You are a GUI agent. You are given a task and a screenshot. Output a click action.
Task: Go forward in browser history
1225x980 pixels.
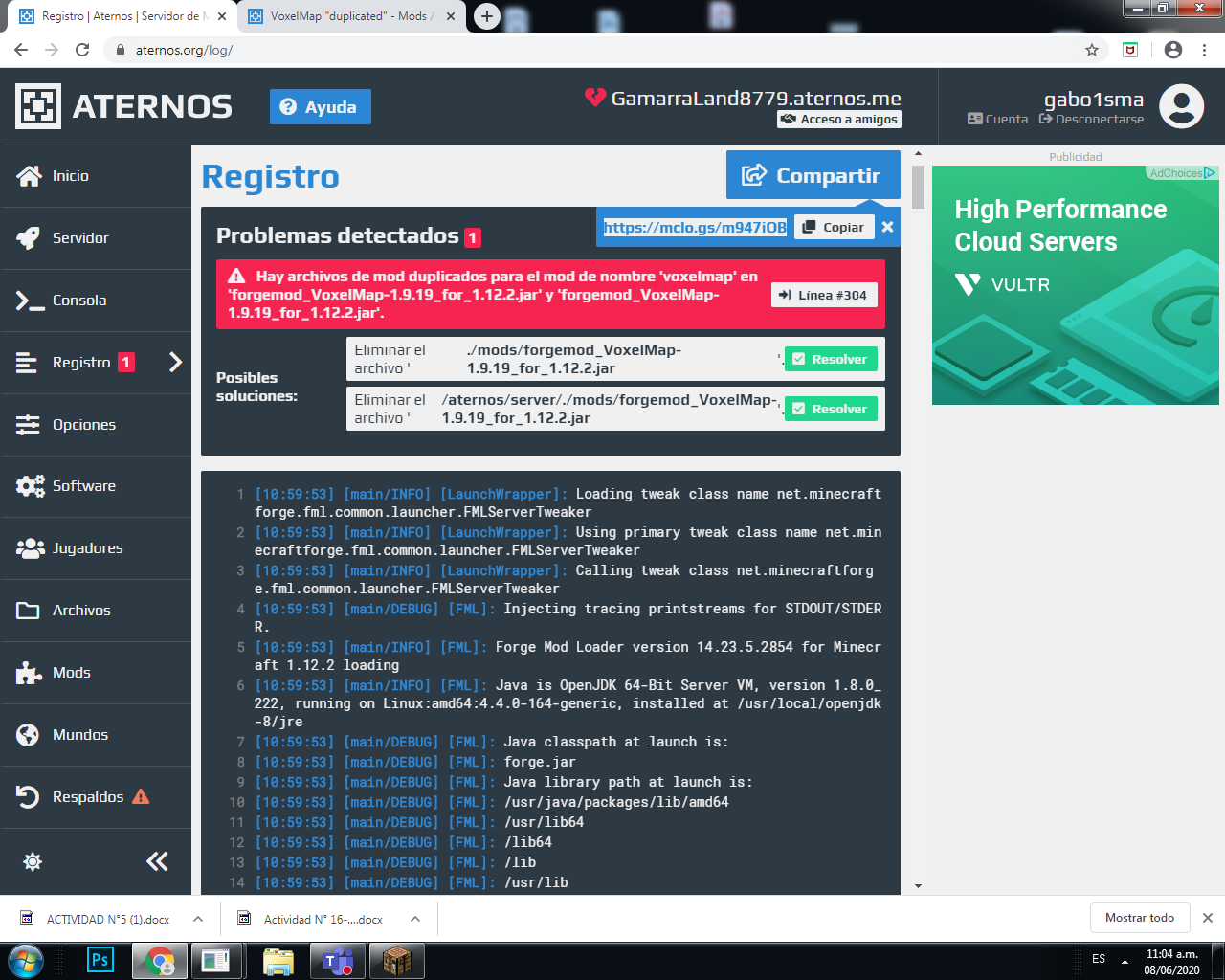click(52, 50)
